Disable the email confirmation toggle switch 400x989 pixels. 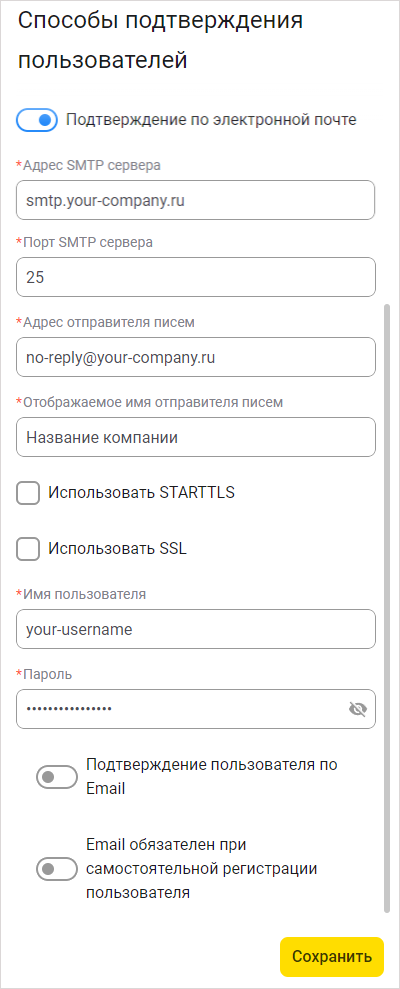[37, 120]
